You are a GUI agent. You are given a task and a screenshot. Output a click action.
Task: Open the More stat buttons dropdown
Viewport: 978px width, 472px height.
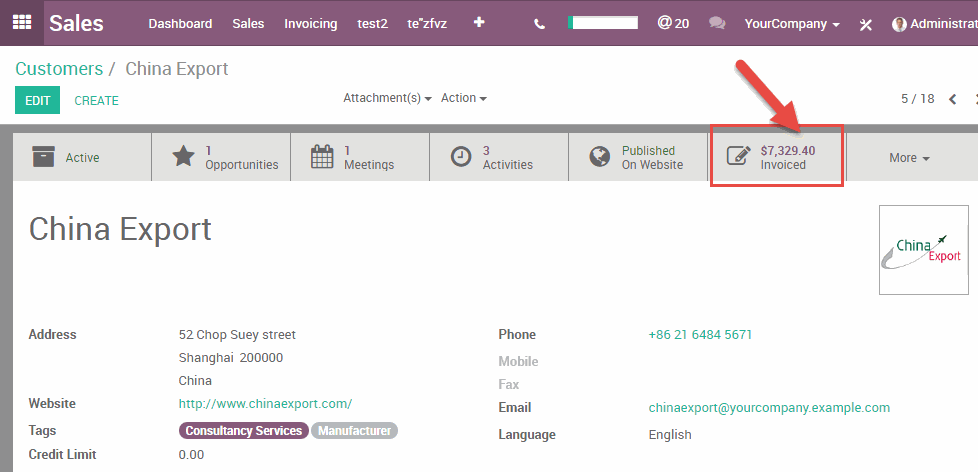pyautogui.click(x=909, y=158)
